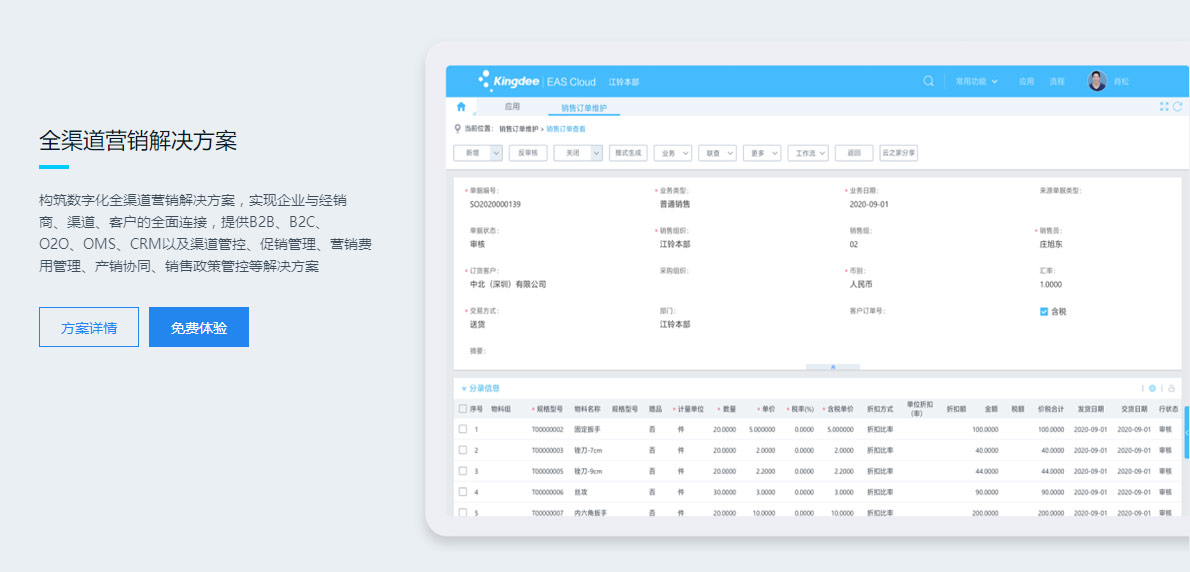Image resolution: width=1190 pixels, height=572 pixels.
Task: Collapse header form via small chevron handle
Action: [x=833, y=367]
